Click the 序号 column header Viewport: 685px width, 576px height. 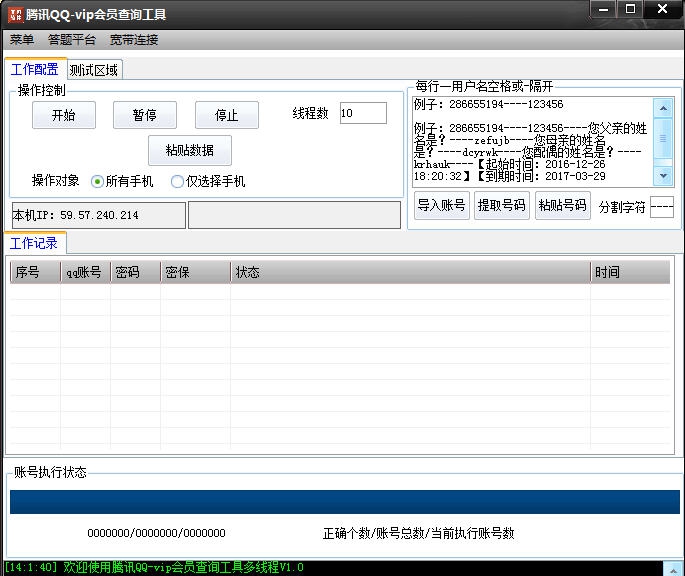click(35, 272)
